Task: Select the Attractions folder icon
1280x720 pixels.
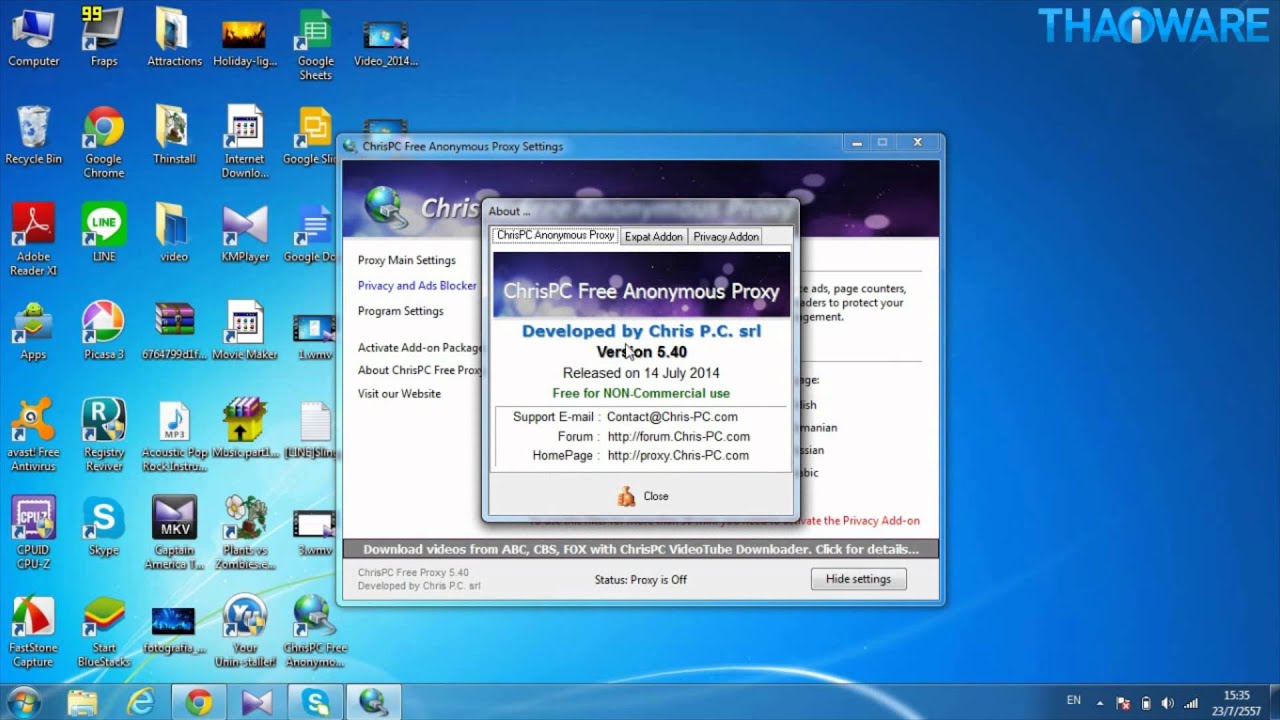Action: pyautogui.click(x=174, y=38)
